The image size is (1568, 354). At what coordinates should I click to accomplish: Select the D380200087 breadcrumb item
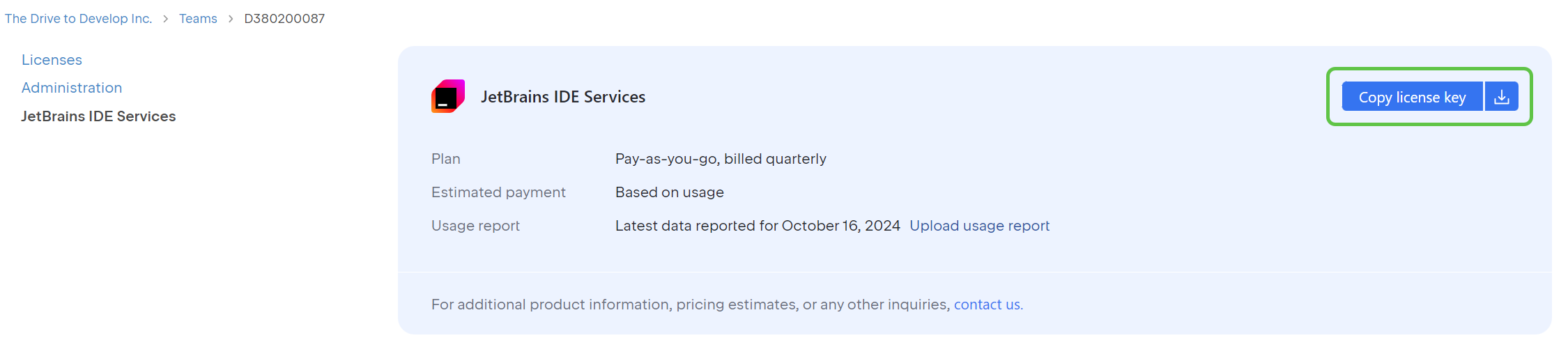284,19
